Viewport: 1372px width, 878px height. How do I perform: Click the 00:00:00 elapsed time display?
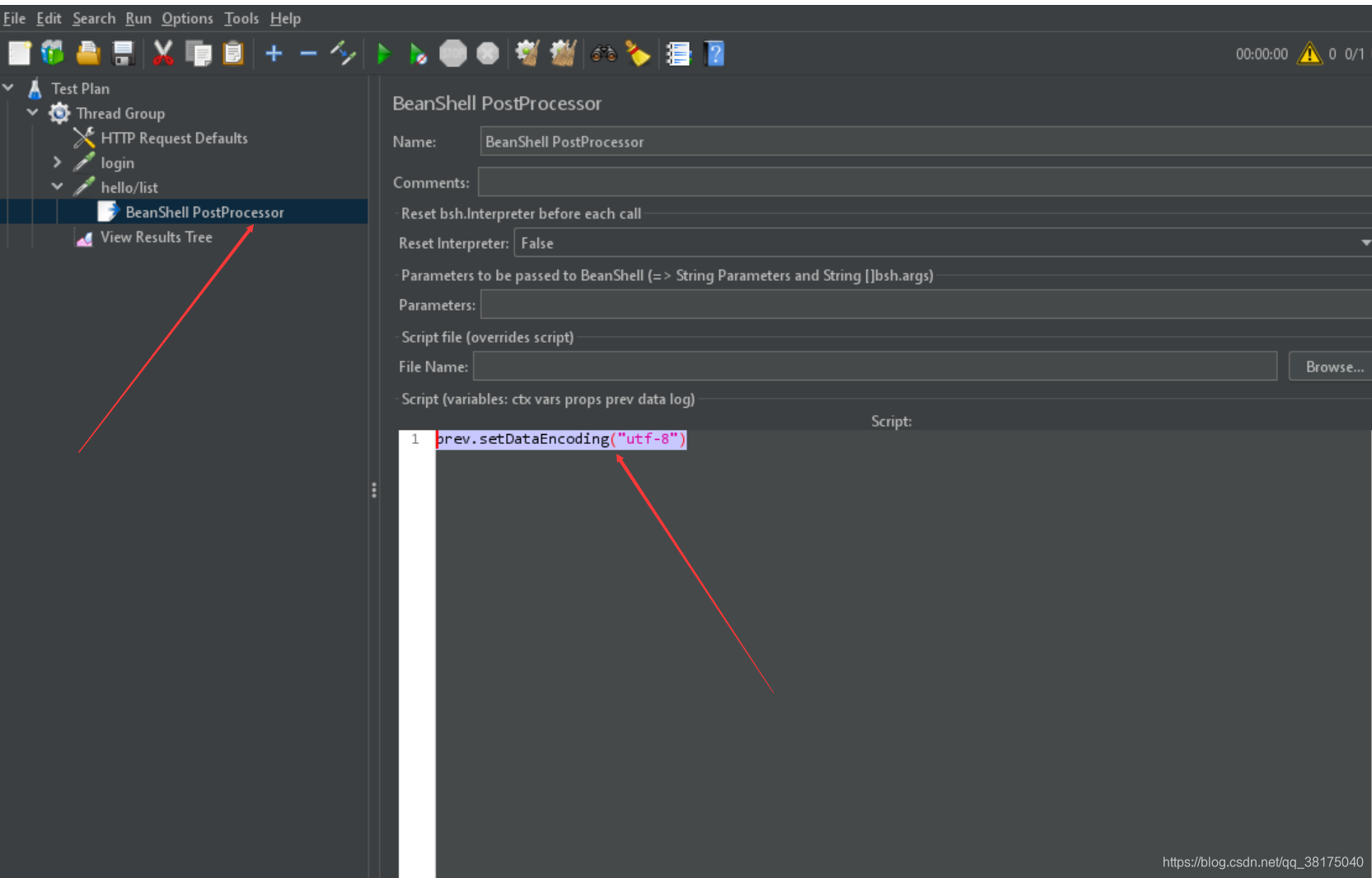(x=1261, y=54)
